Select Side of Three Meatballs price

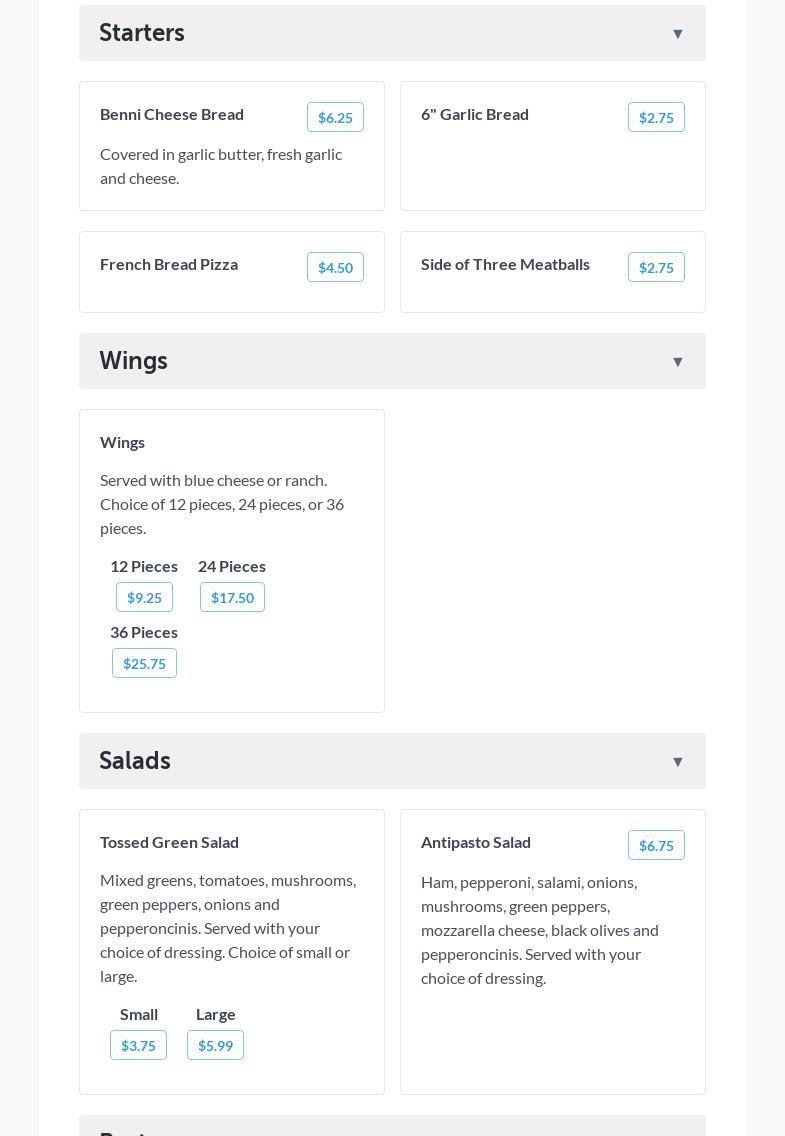pos(656,267)
